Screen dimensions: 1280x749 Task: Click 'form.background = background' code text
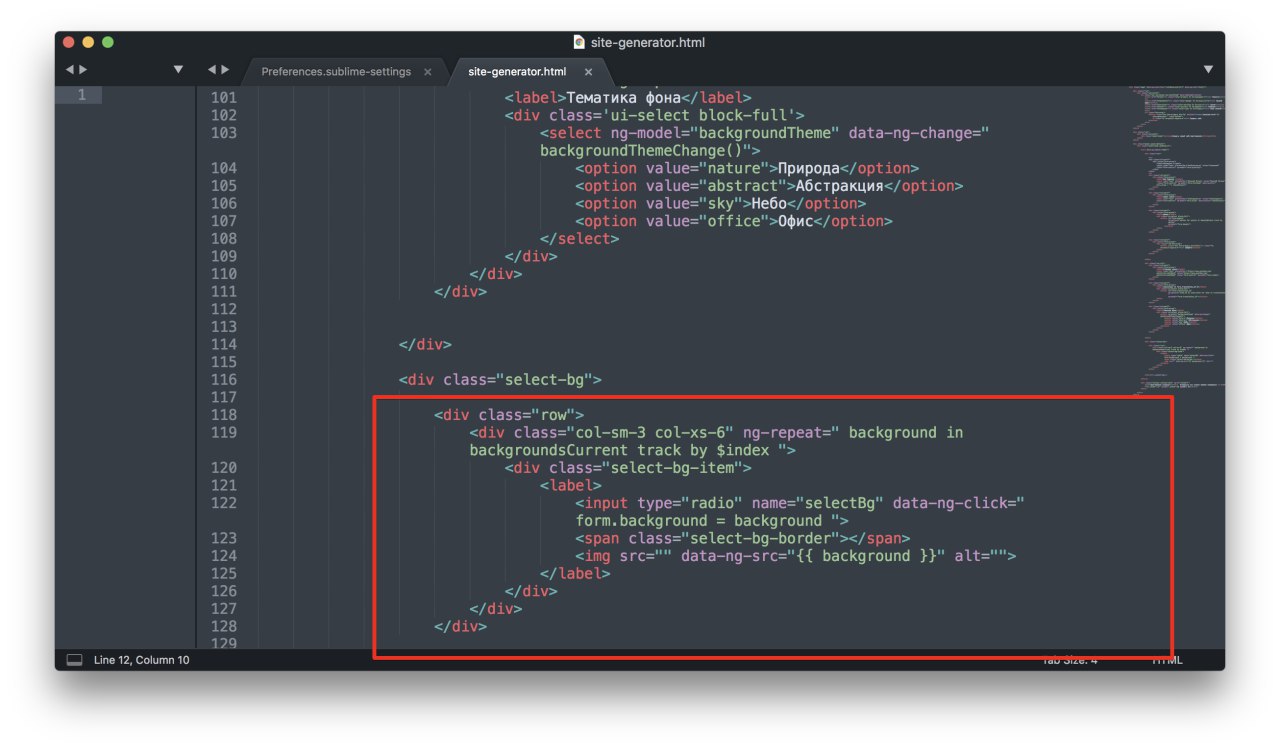699,521
